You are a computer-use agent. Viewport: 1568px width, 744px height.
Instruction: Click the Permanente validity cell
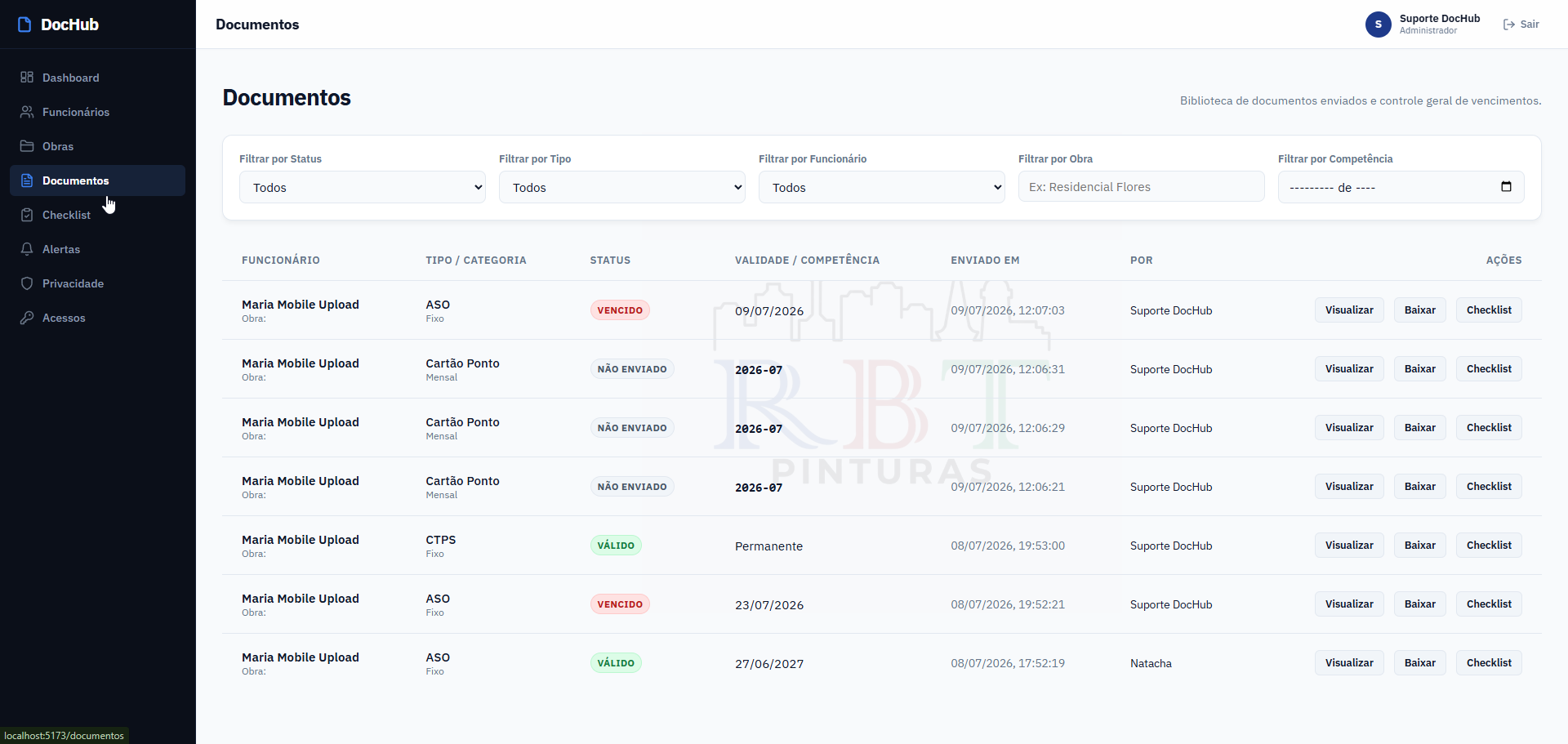click(x=768, y=546)
